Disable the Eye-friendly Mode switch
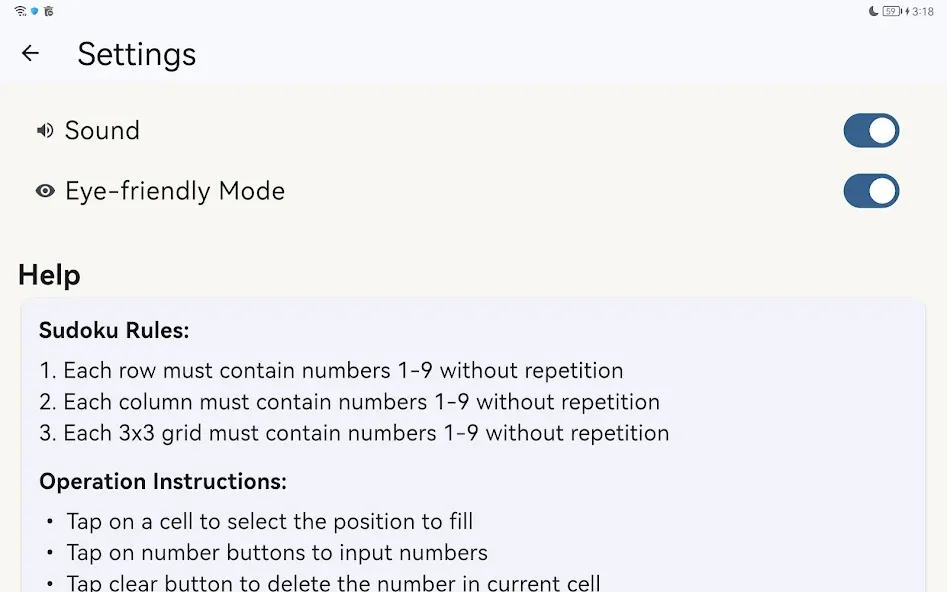The image size is (947, 592). click(871, 191)
